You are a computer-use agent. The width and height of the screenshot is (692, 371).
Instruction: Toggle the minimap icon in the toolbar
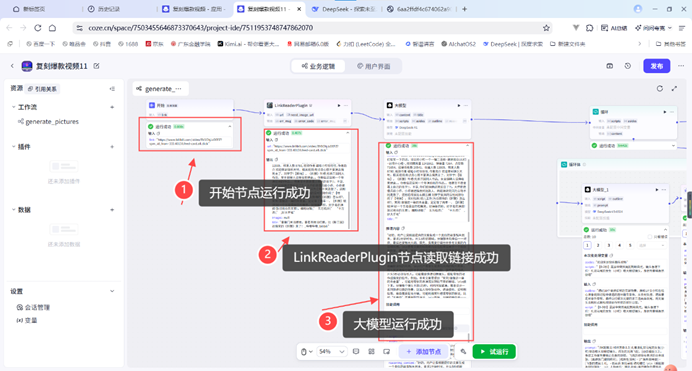coord(387,352)
